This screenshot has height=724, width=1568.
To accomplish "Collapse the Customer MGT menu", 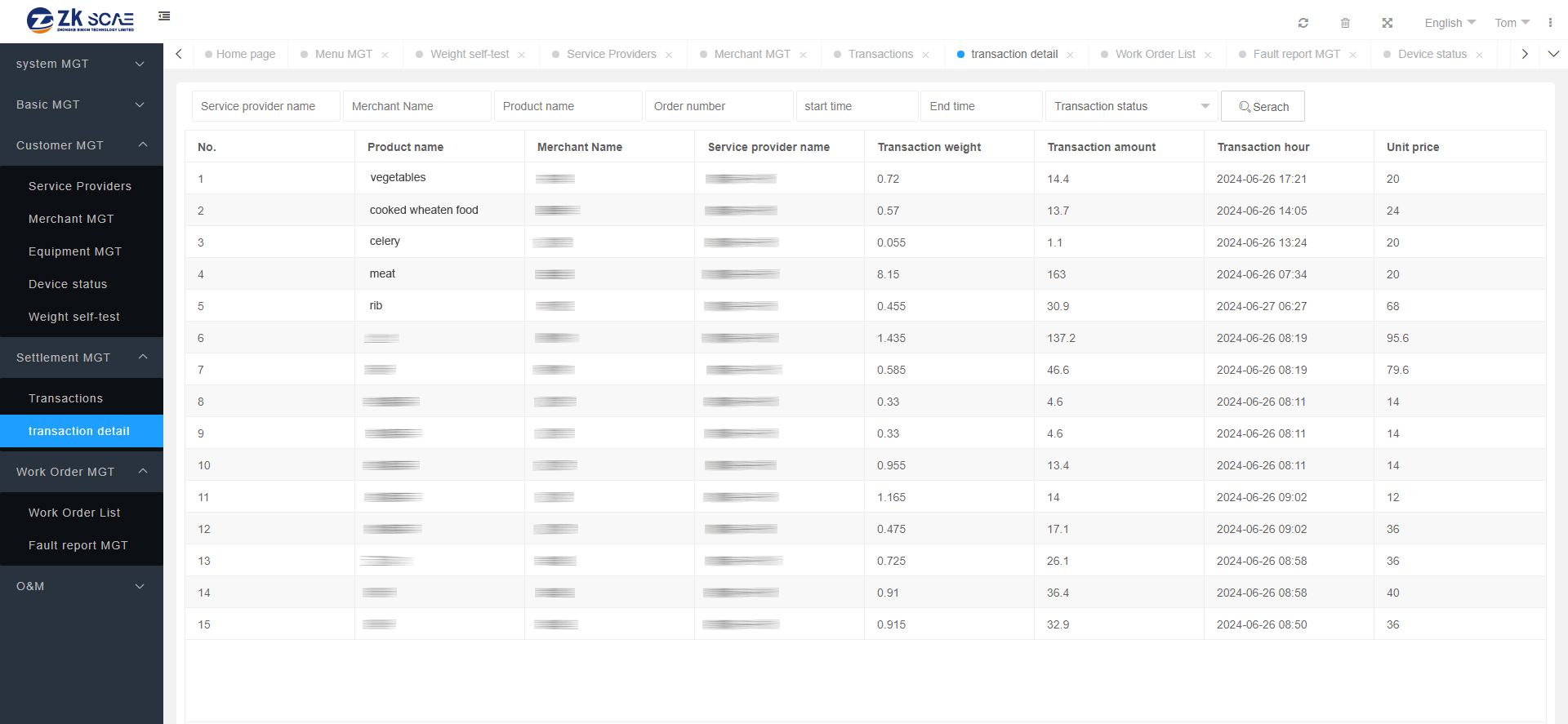I will [82, 145].
